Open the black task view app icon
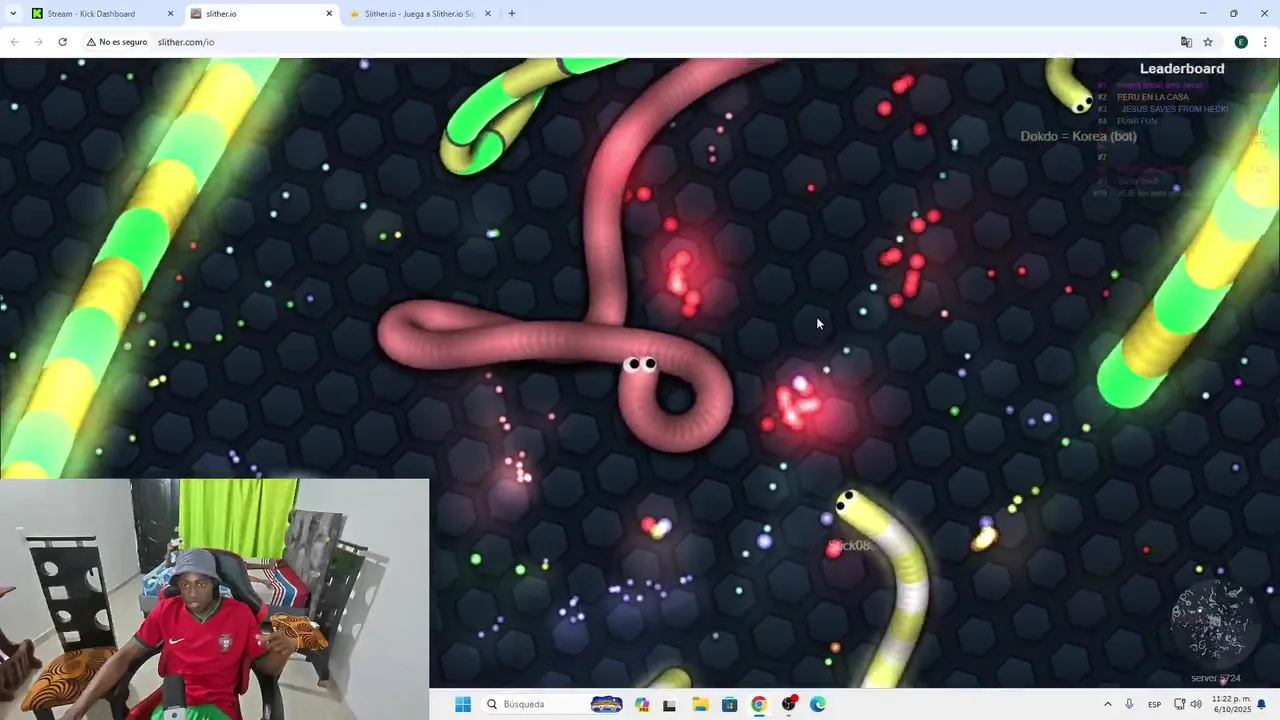 669,704
